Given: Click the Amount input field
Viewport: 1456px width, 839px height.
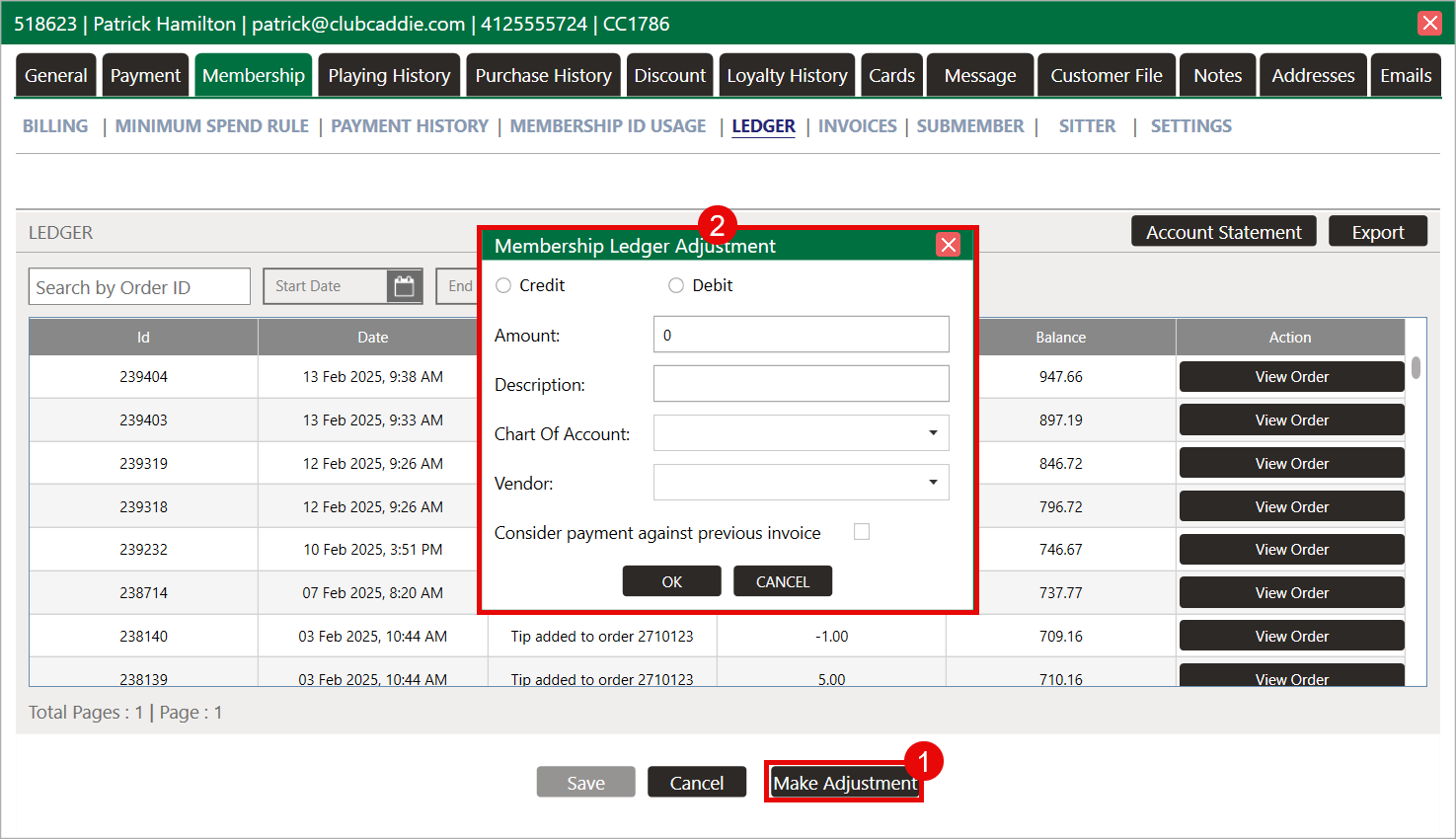Looking at the screenshot, I should tap(802, 335).
